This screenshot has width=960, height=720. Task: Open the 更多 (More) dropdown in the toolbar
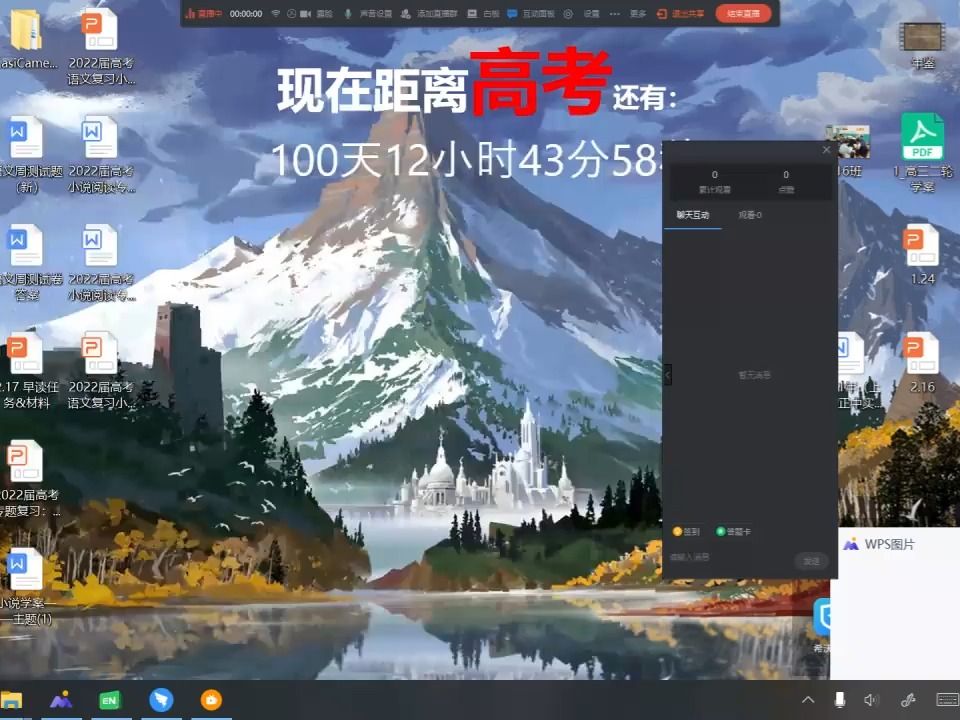[637, 14]
